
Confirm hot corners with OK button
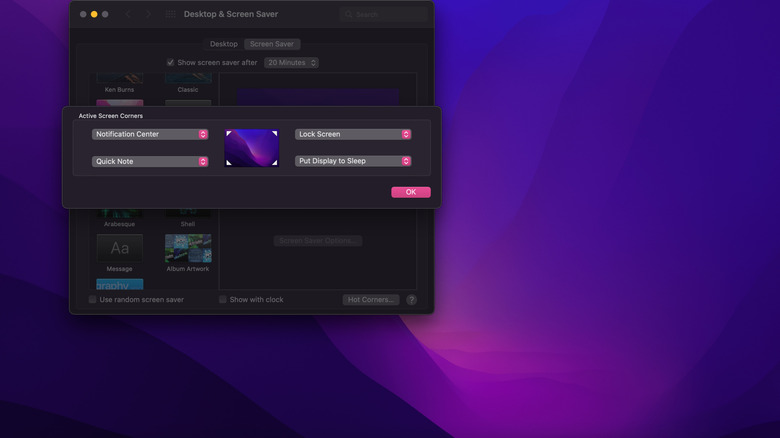click(x=411, y=192)
